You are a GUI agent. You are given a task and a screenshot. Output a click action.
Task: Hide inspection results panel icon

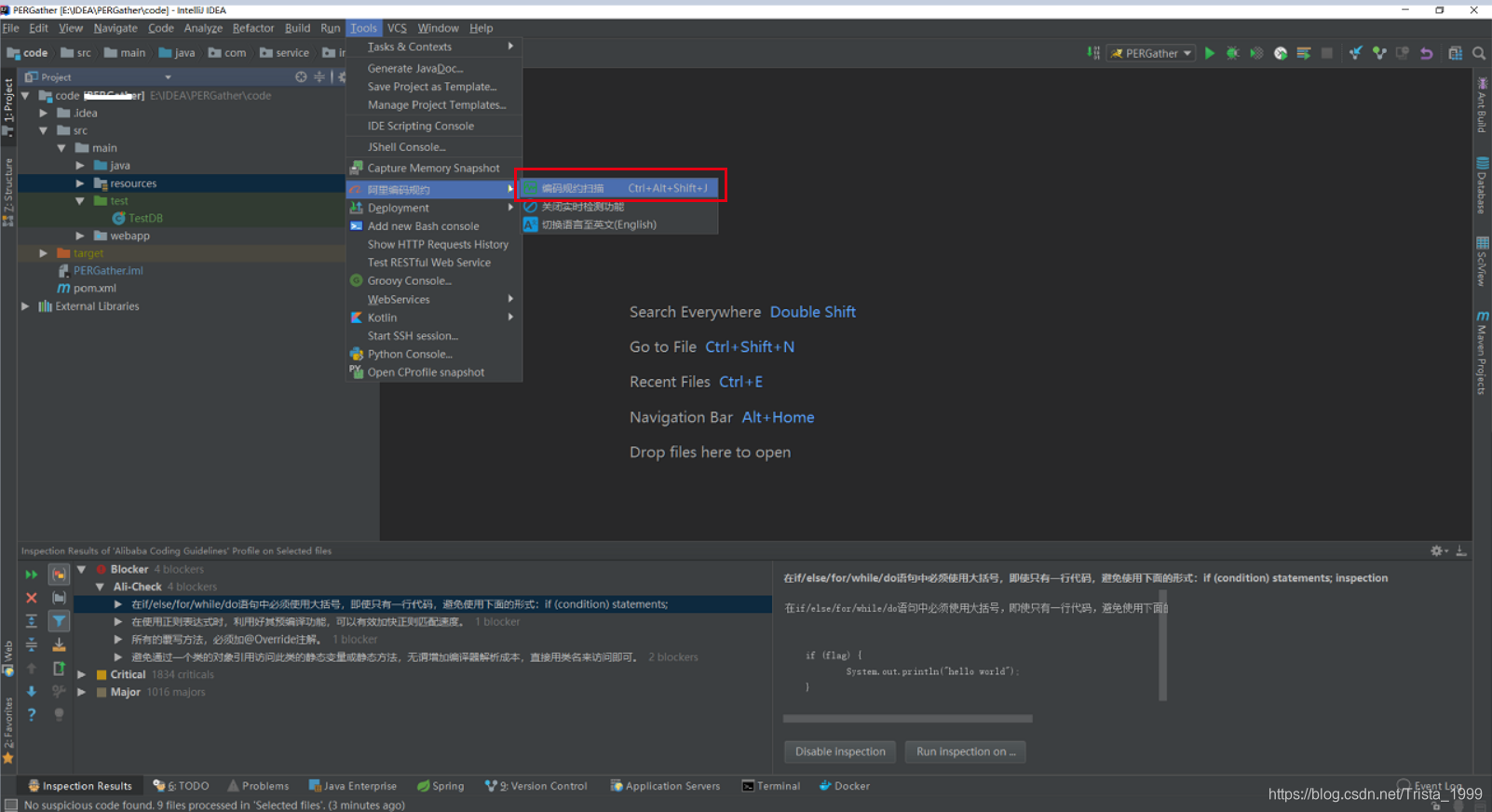click(1461, 551)
